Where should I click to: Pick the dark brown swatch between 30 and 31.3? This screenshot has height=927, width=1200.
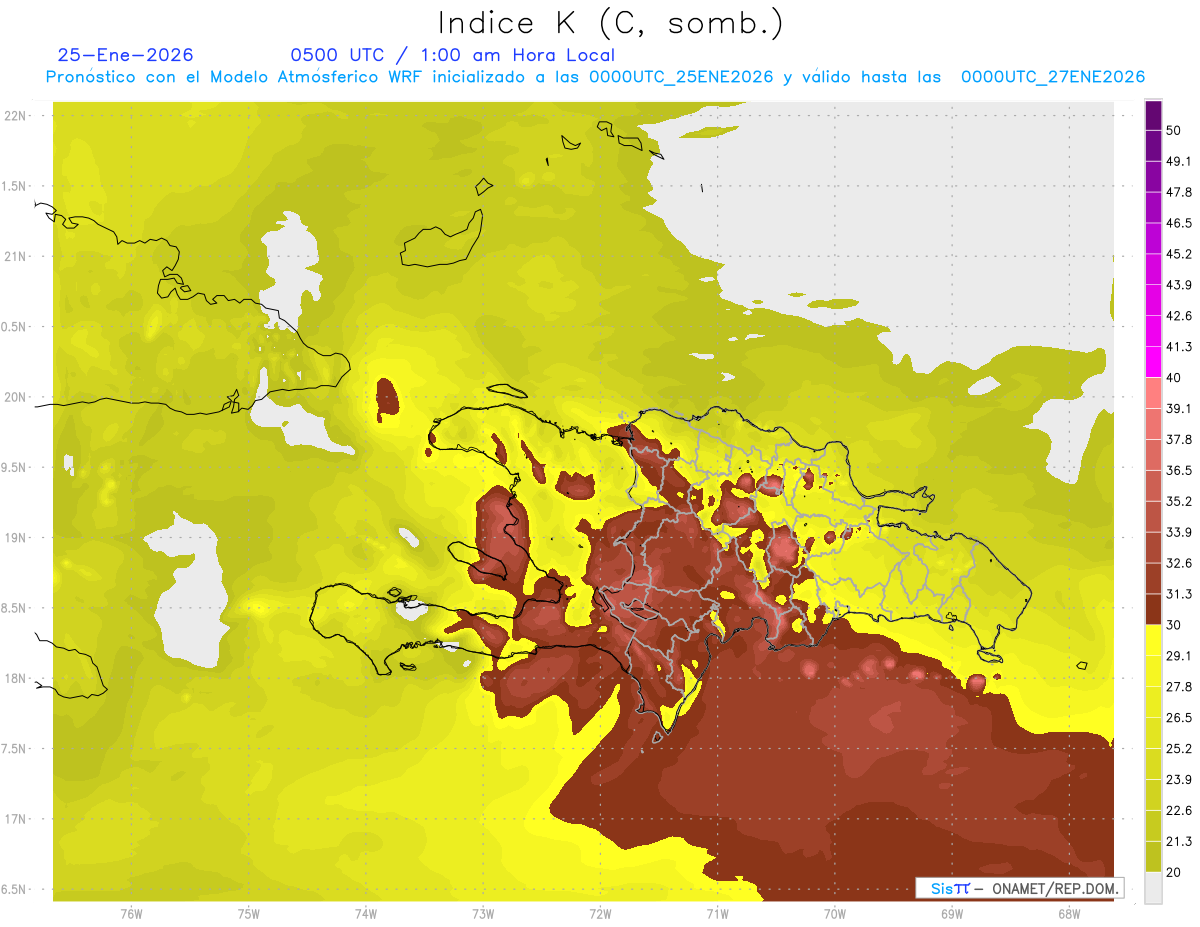point(1153,610)
